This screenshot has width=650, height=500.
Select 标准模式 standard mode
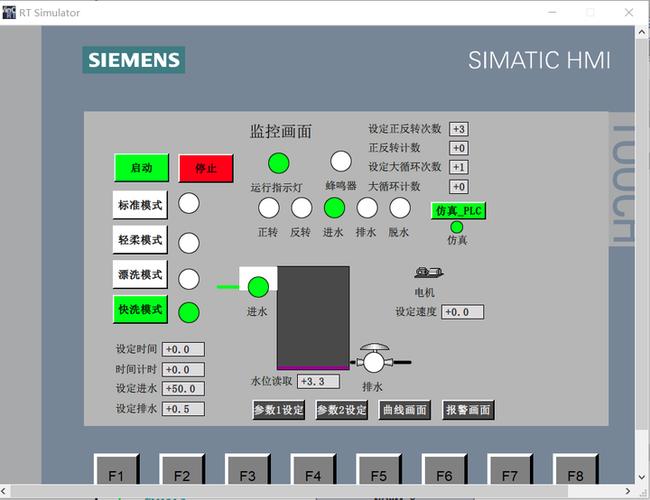(140, 205)
